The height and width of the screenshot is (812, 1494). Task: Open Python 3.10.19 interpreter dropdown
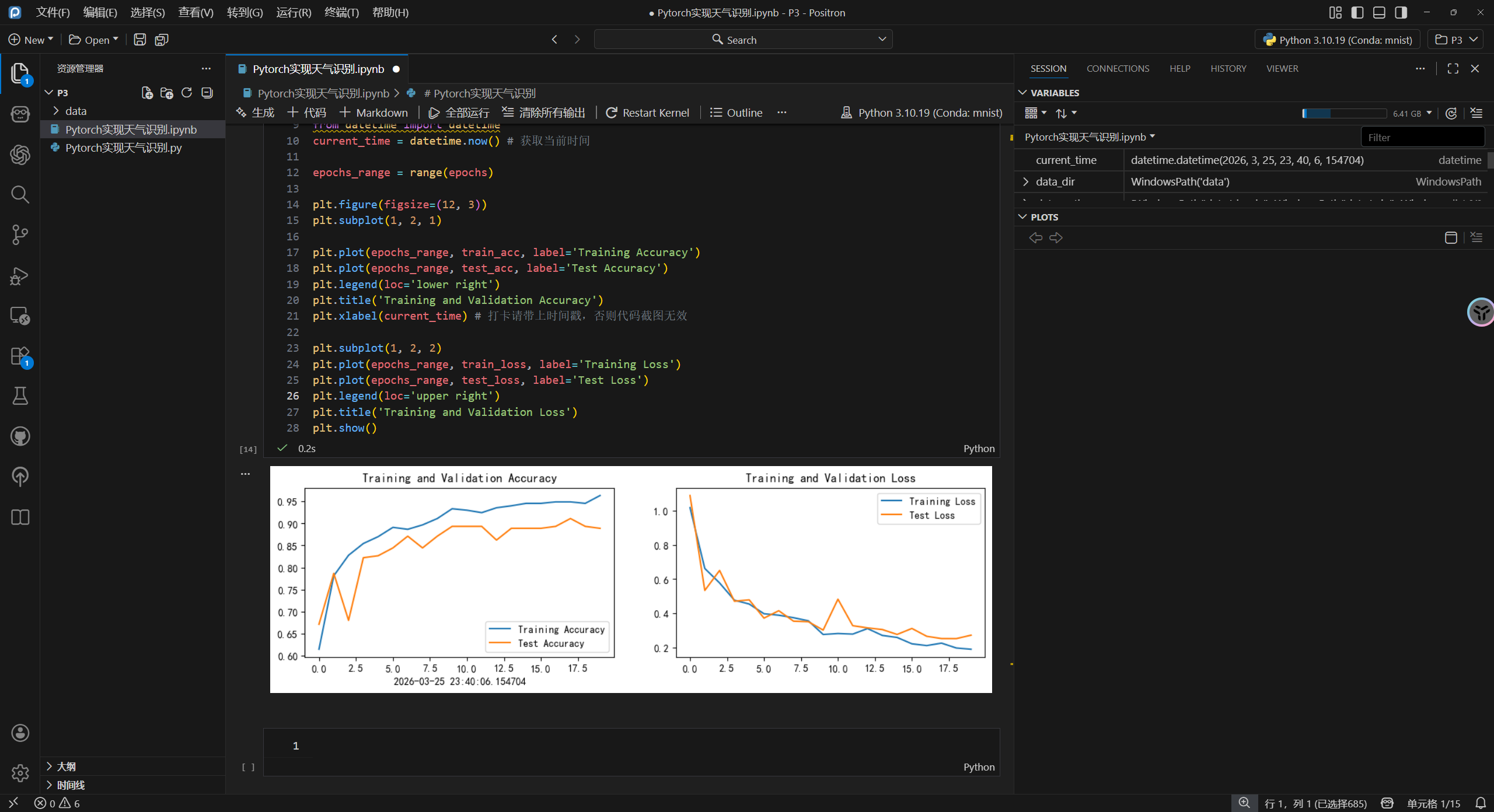point(1338,40)
